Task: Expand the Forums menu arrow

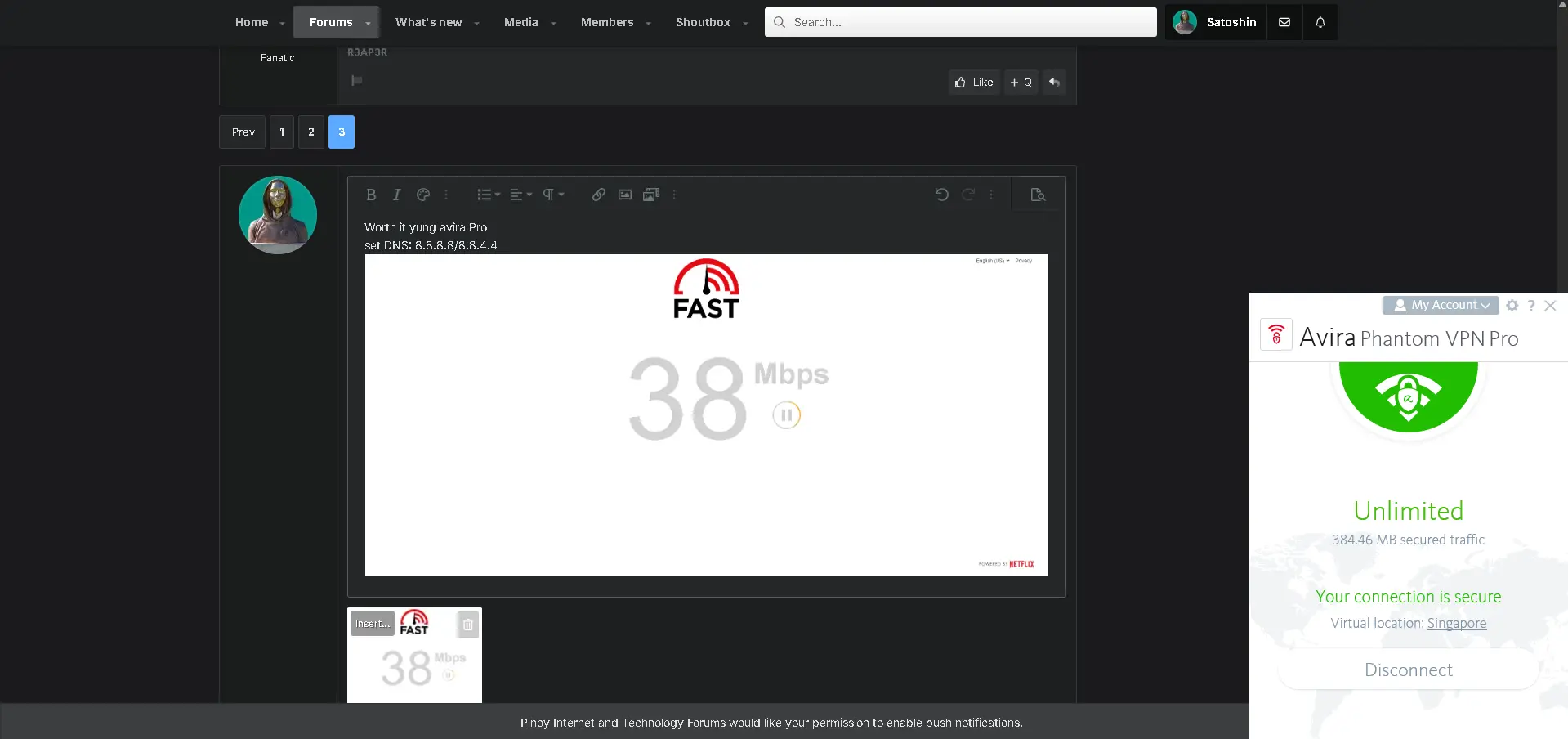Action: tap(369, 23)
